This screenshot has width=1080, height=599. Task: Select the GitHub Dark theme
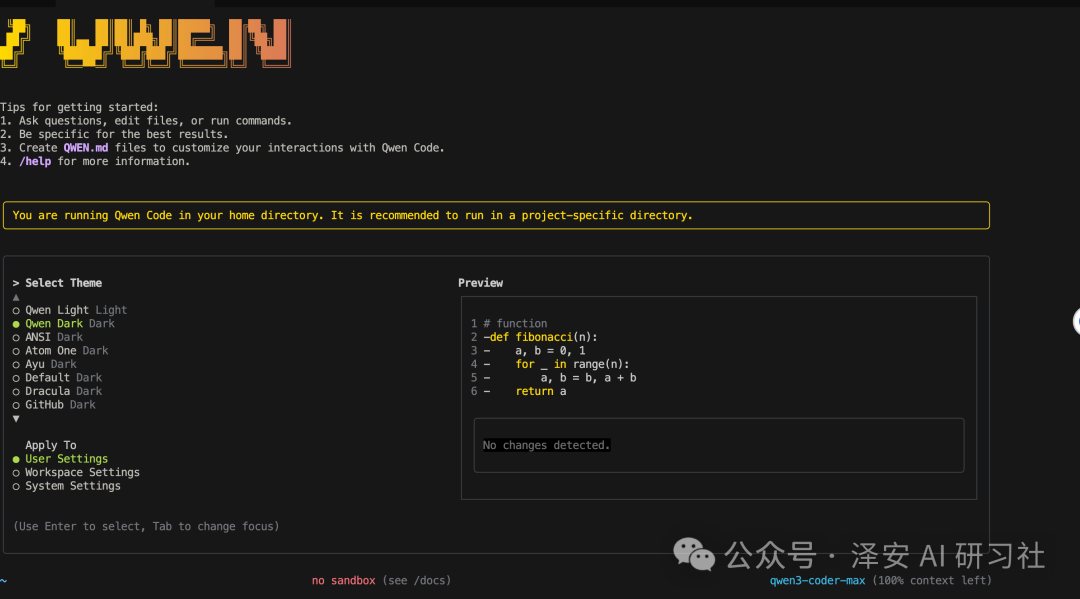point(54,405)
